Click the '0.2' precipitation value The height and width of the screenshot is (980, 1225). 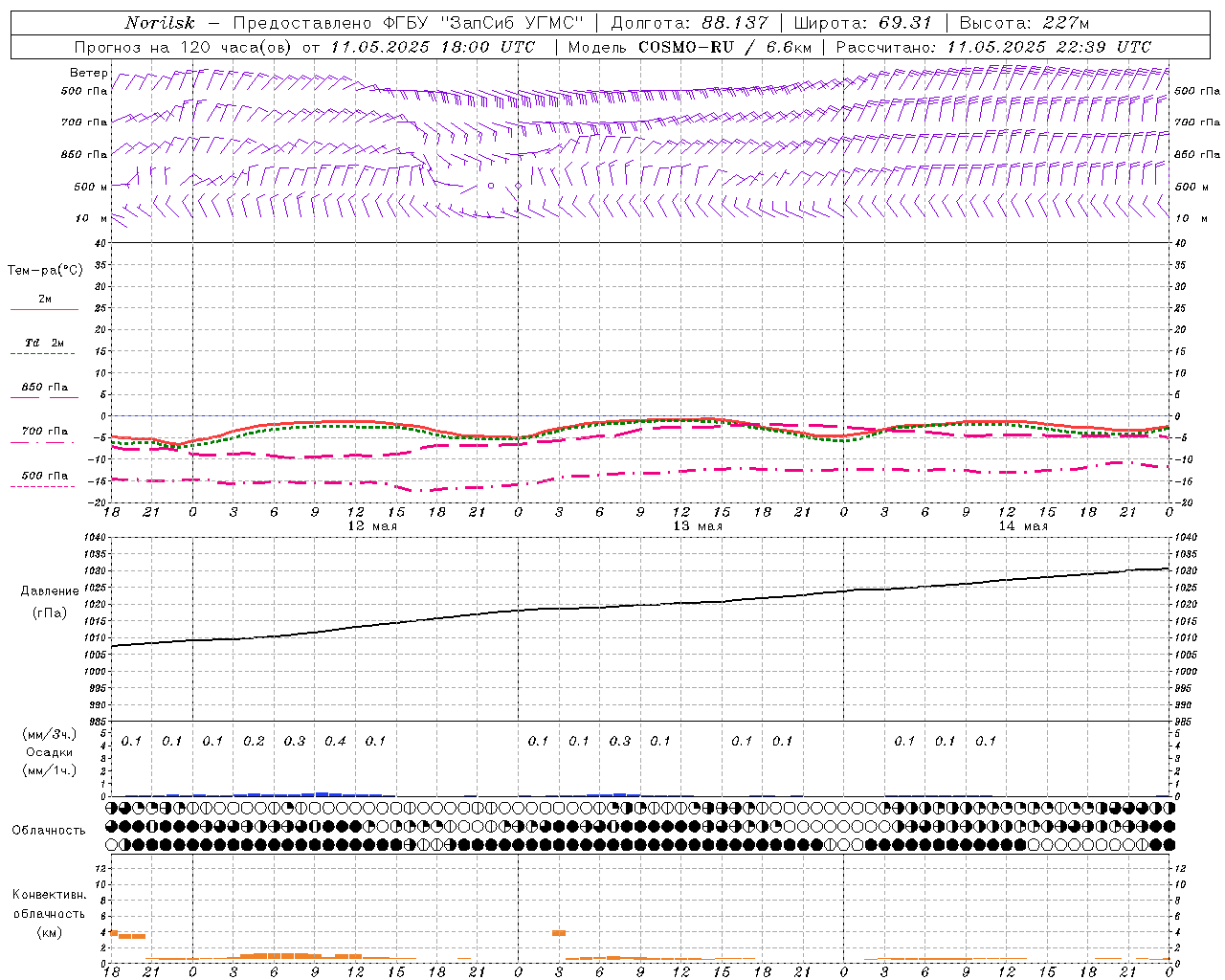(254, 741)
